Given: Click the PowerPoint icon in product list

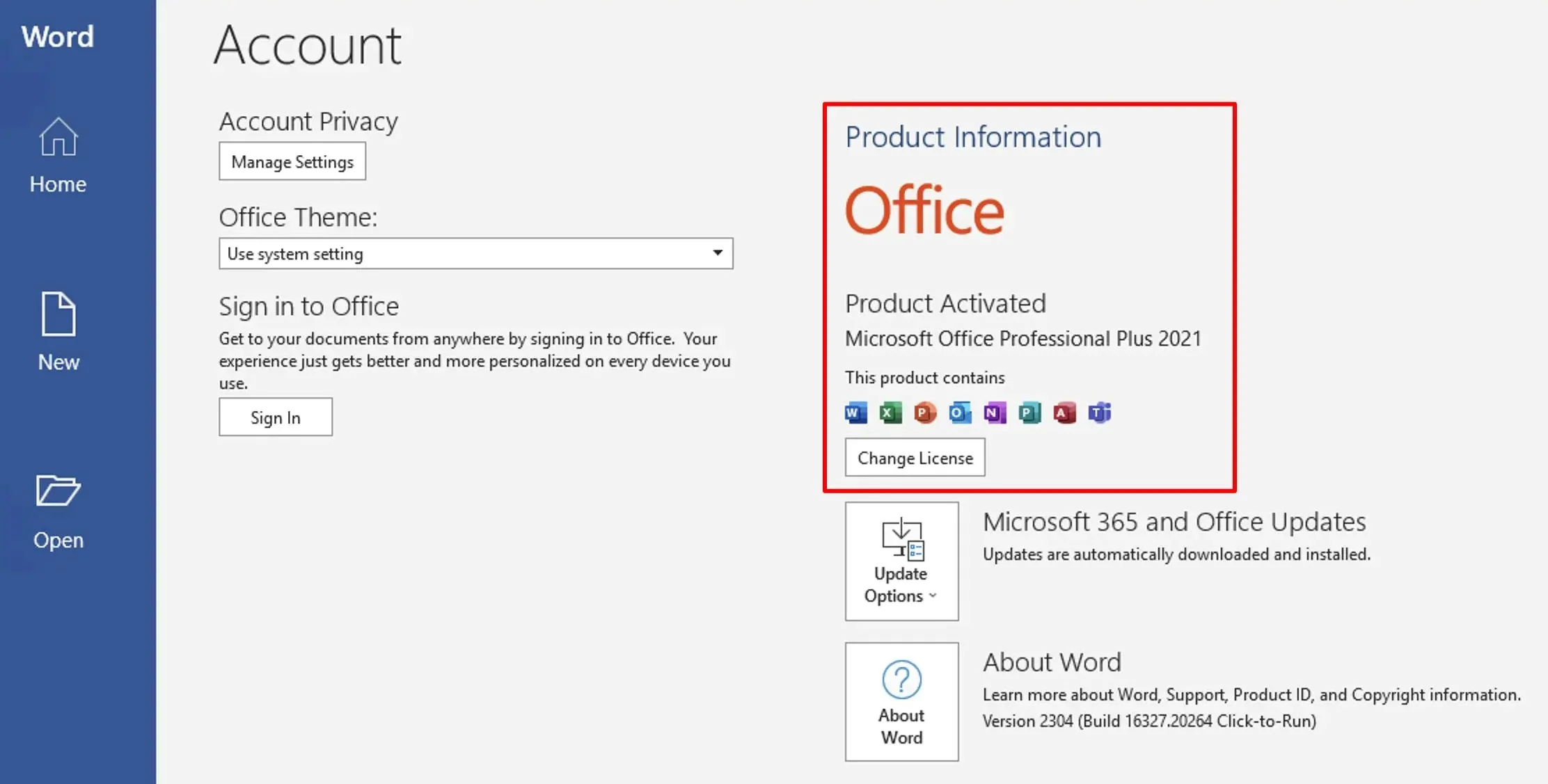Looking at the screenshot, I should pyautogui.click(x=925, y=413).
